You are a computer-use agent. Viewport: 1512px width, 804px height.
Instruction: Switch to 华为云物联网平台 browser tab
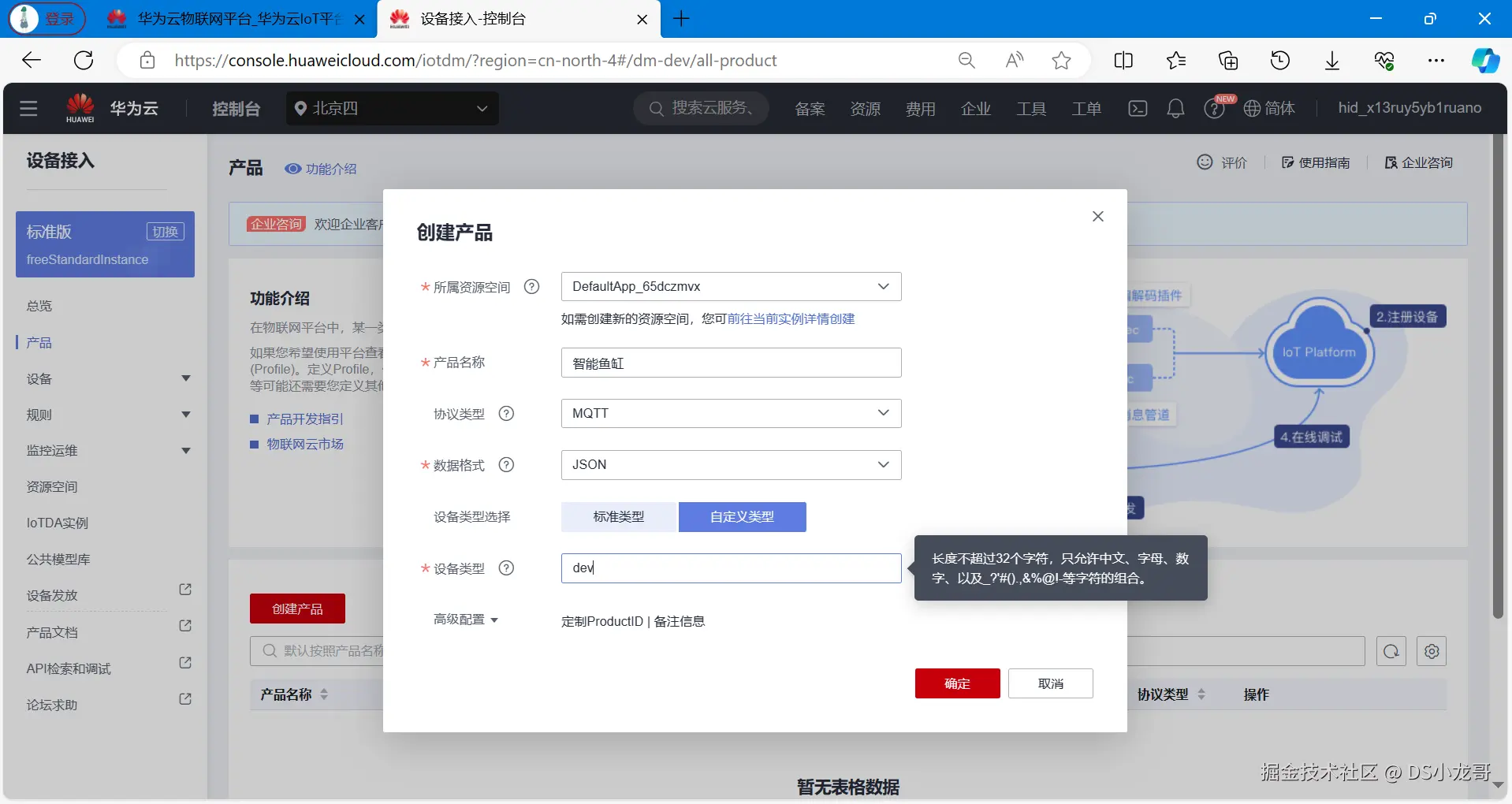pyautogui.click(x=236, y=19)
